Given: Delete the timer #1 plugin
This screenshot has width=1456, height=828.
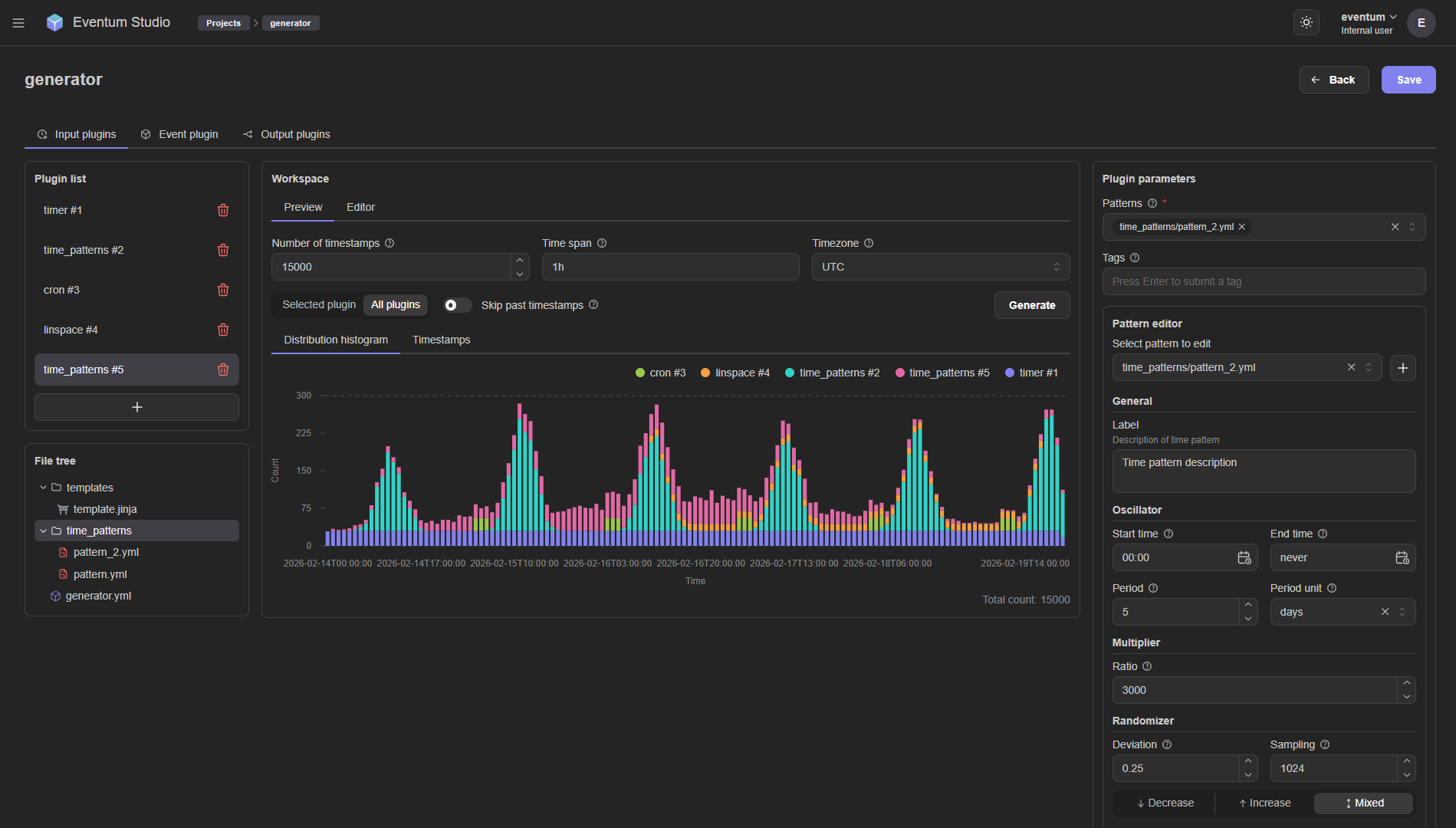Looking at the screenshot, I should tap(223, 210).
